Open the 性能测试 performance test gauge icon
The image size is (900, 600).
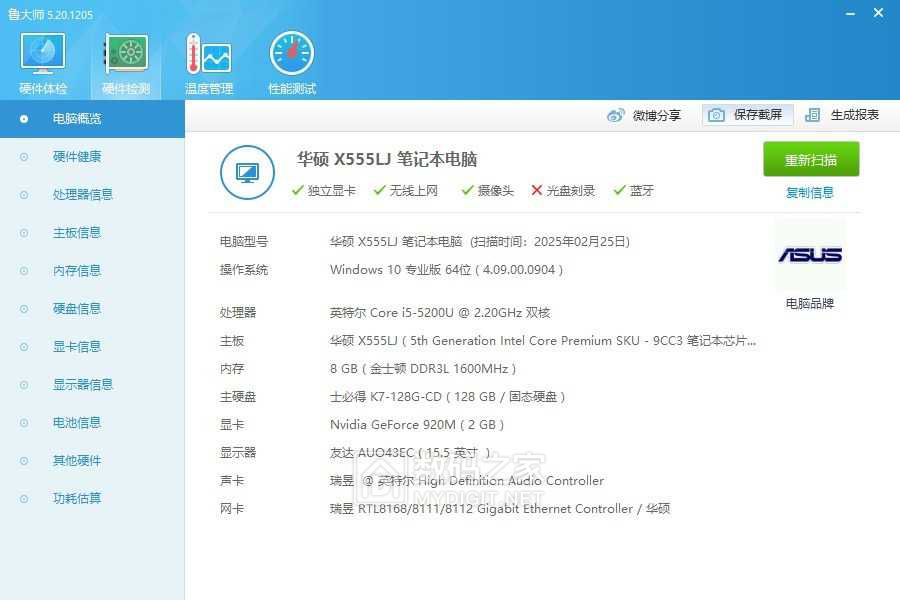[x=292, y=63]
